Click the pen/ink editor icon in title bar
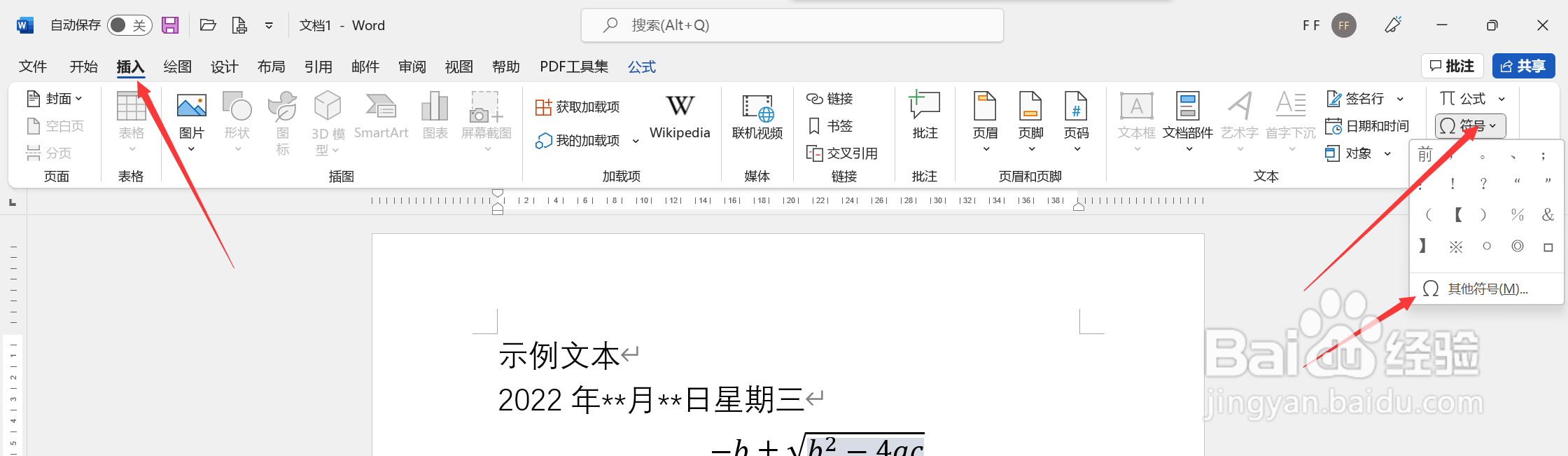The image size is (1568, 456). [x=1393, y=25]
